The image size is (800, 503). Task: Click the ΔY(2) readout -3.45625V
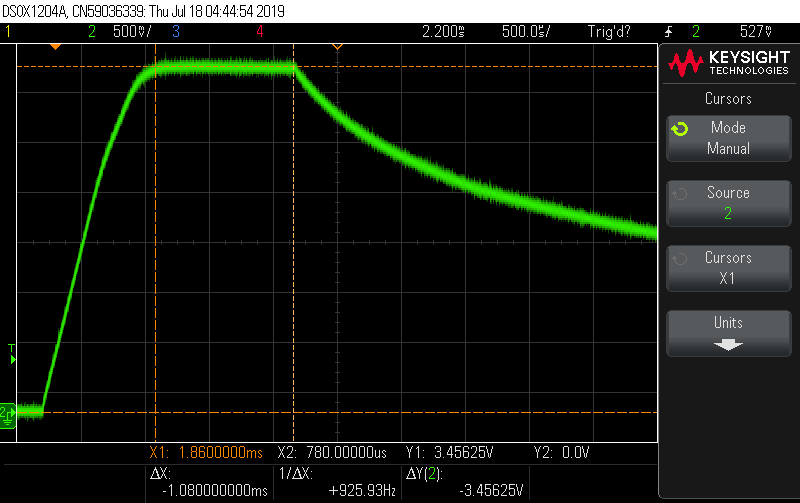(491, 491)
